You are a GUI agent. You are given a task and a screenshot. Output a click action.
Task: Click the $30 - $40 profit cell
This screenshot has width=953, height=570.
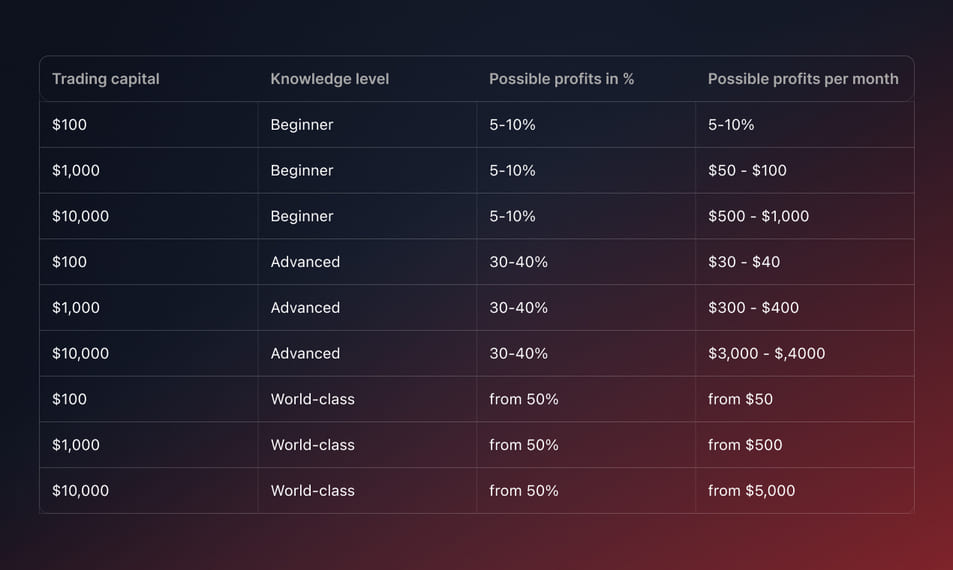744,262
